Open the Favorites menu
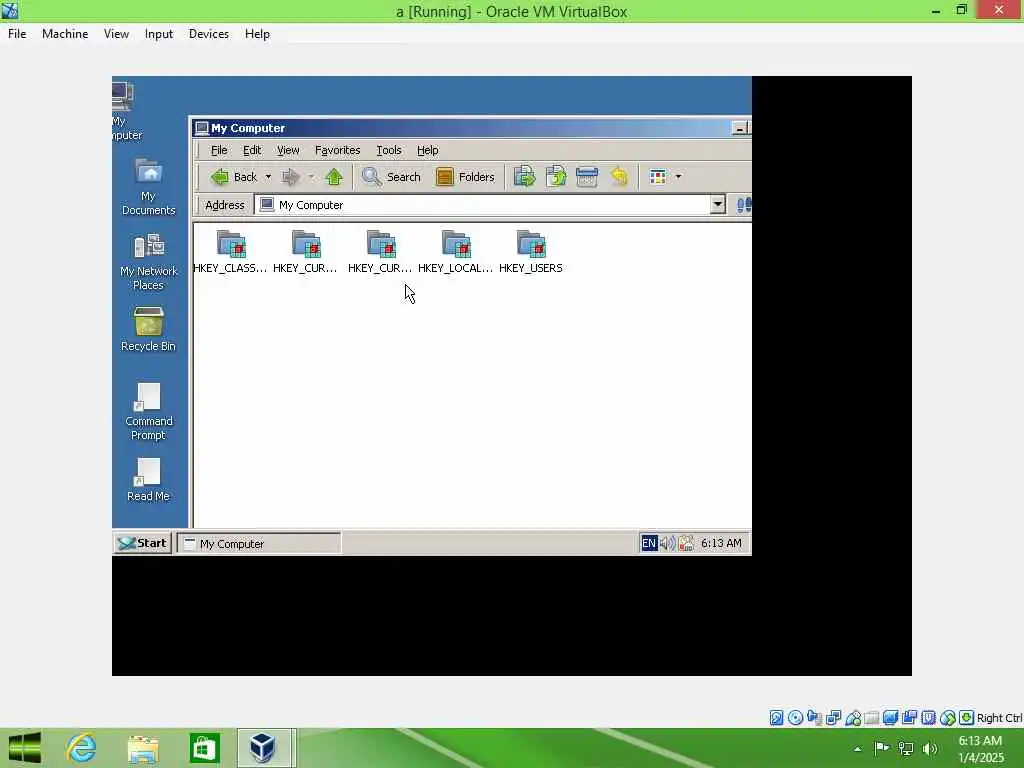1024x768 pixels. 338,150
